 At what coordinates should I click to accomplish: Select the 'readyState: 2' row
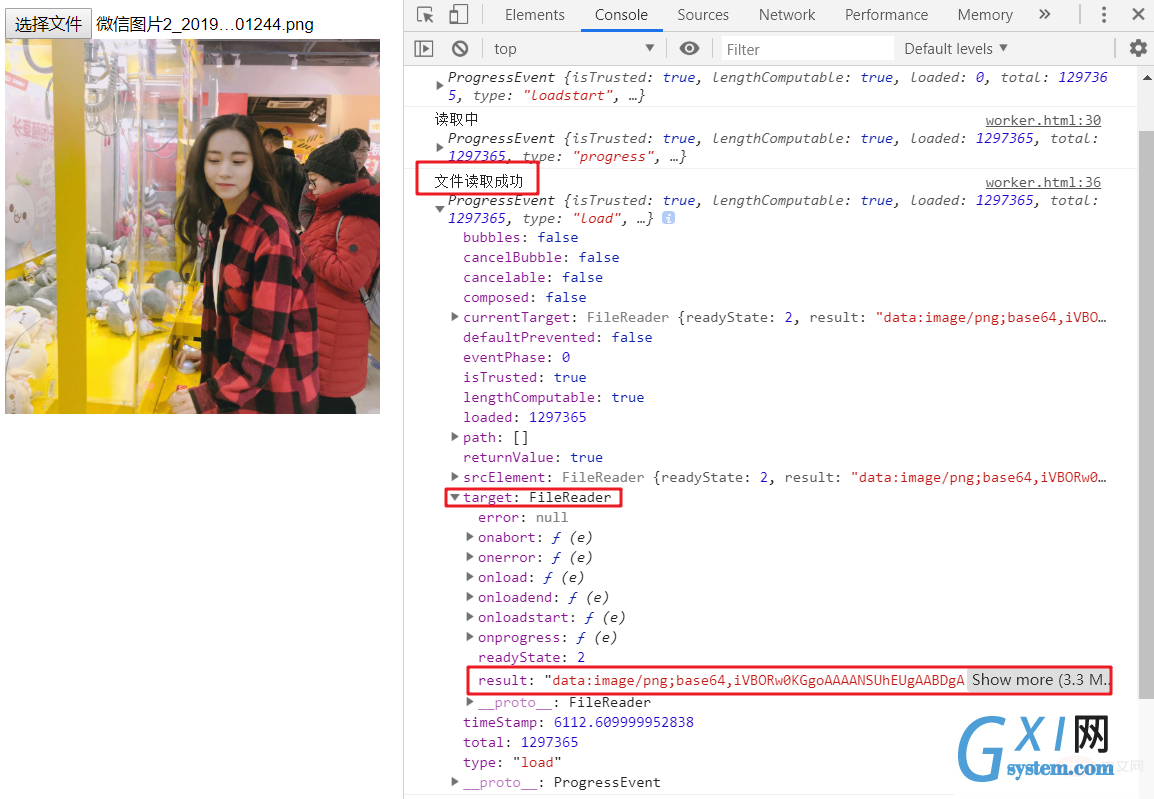(x=531, y=657)
